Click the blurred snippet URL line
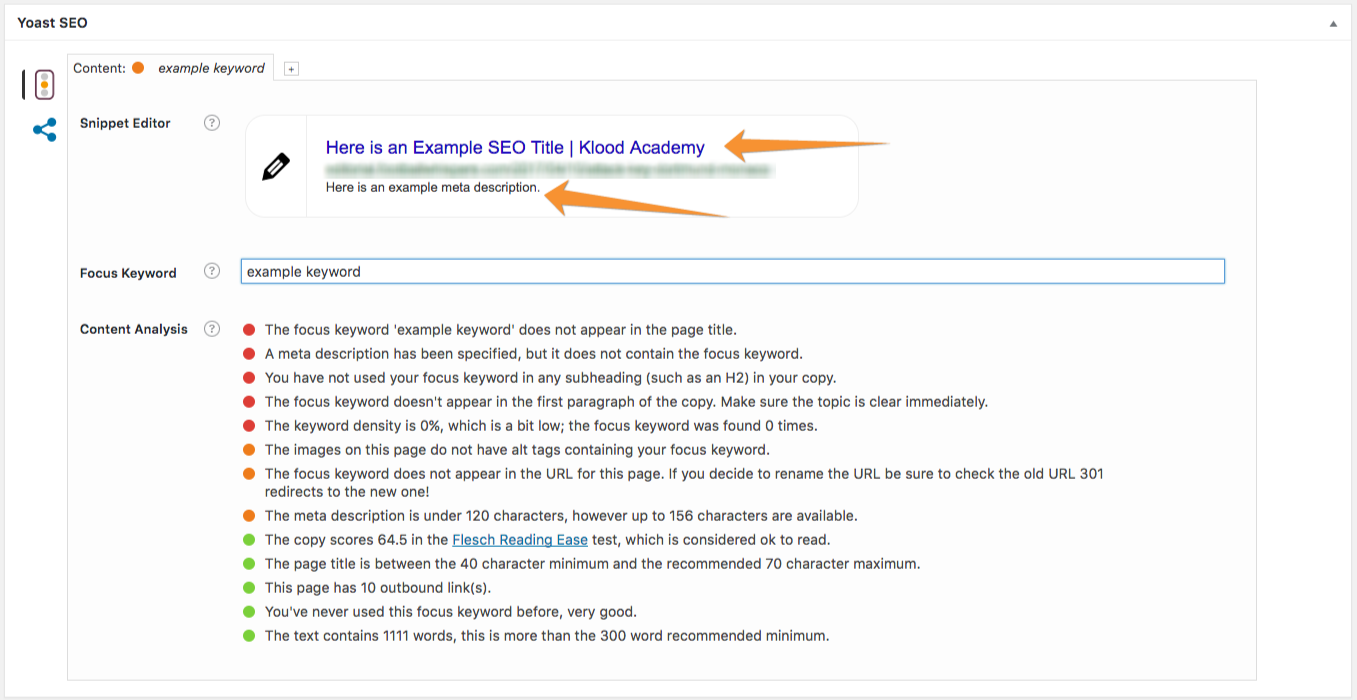 (x=550, y=171)
